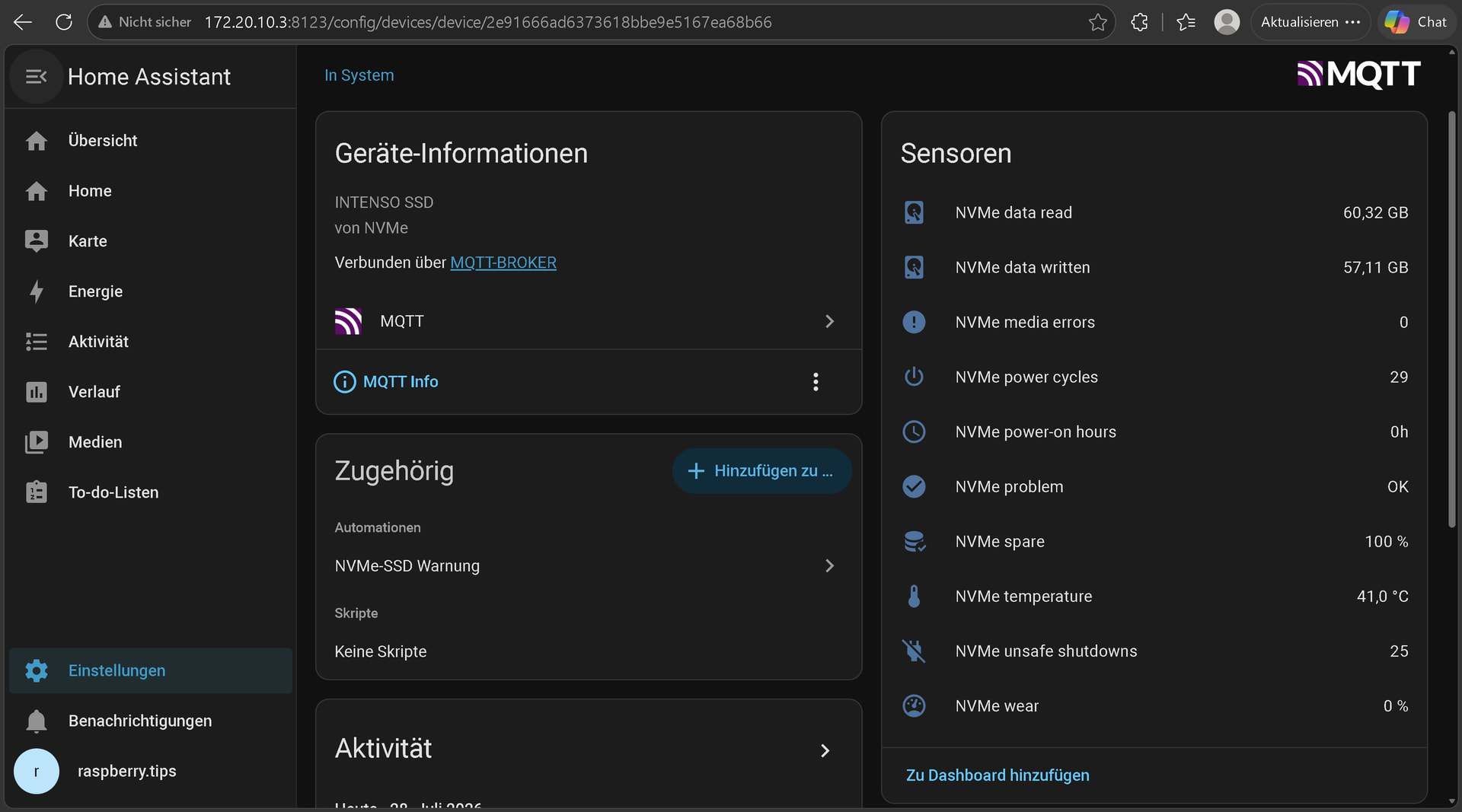
Task: Click the NVMe data read disk icon
Action: [x=914, y=212]
